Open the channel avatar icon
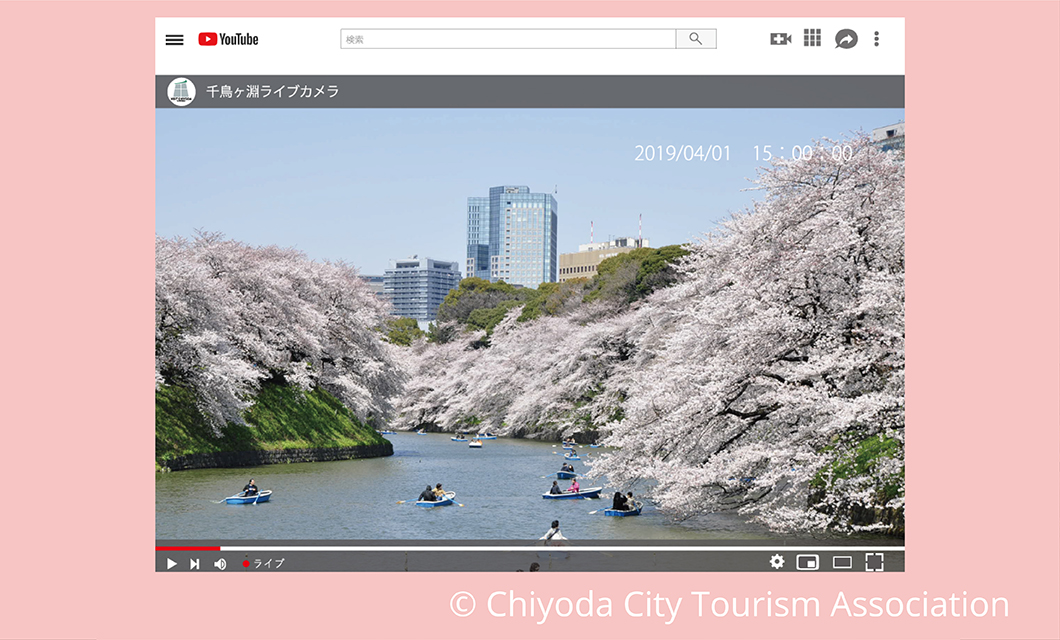Screen dimensions: 1060x640 pyautogui.click(x=181, y=92)
